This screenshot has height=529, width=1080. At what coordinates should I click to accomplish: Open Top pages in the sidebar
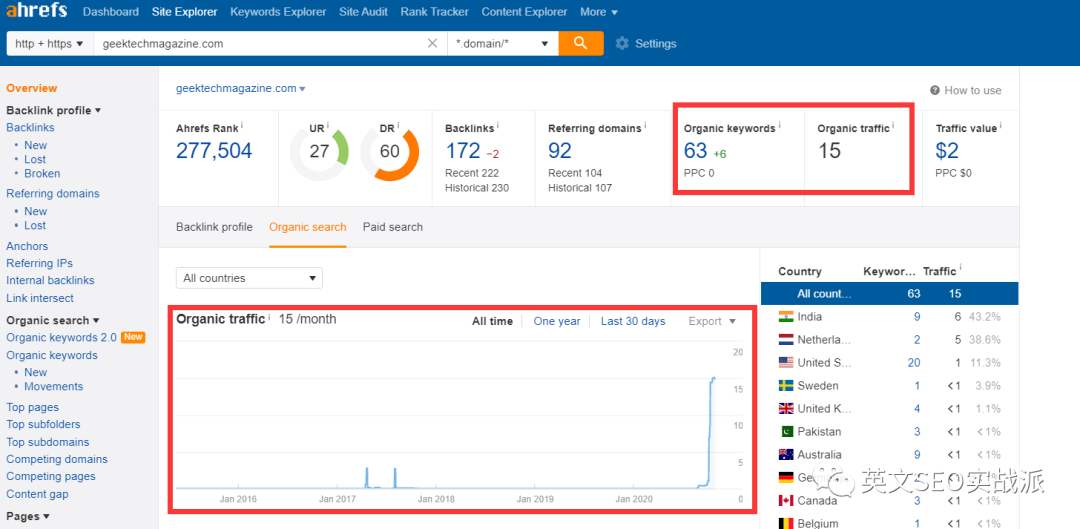pyautogui.click(x=32, y=407)
